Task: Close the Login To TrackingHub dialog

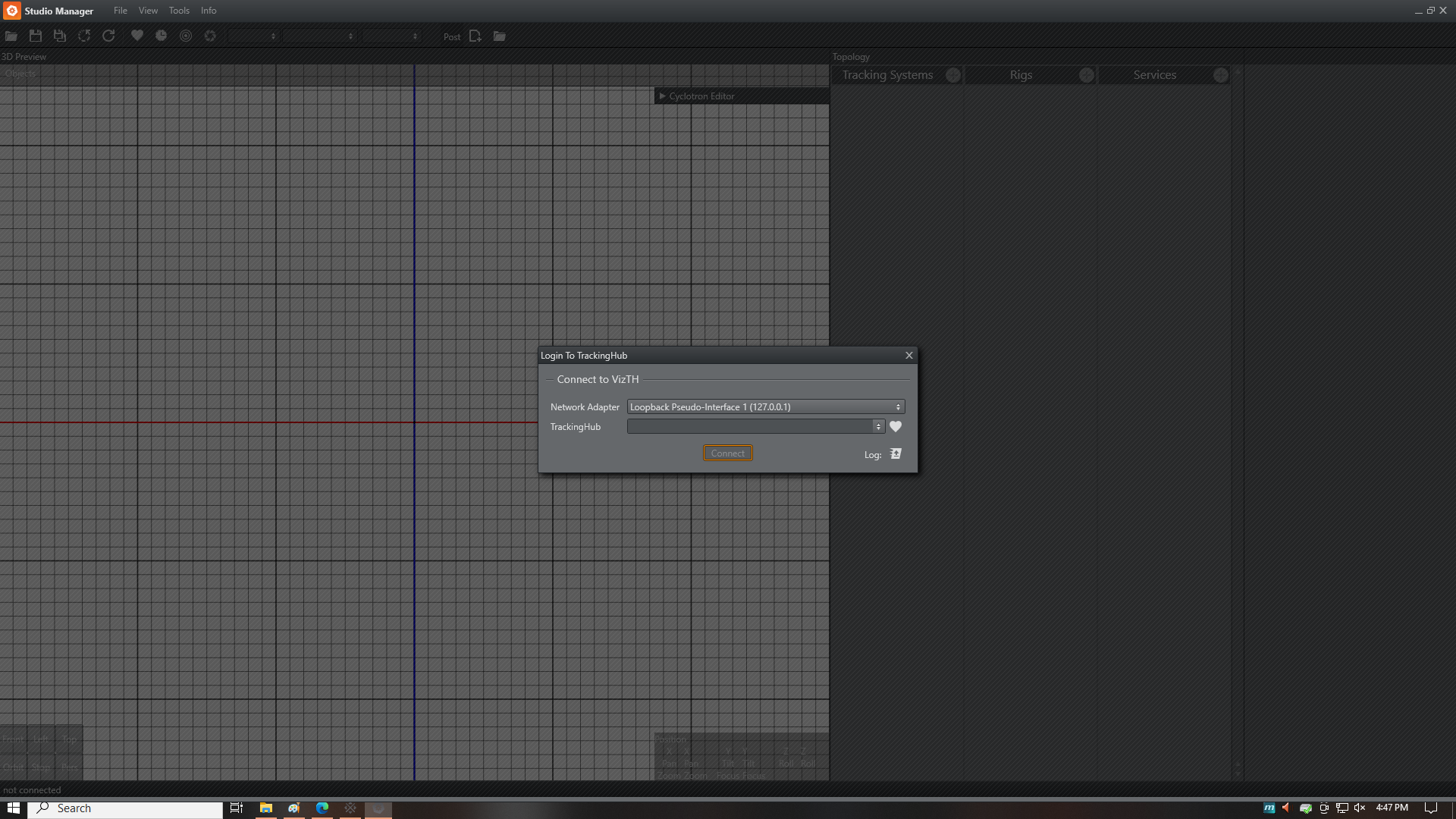Action: 908,356
